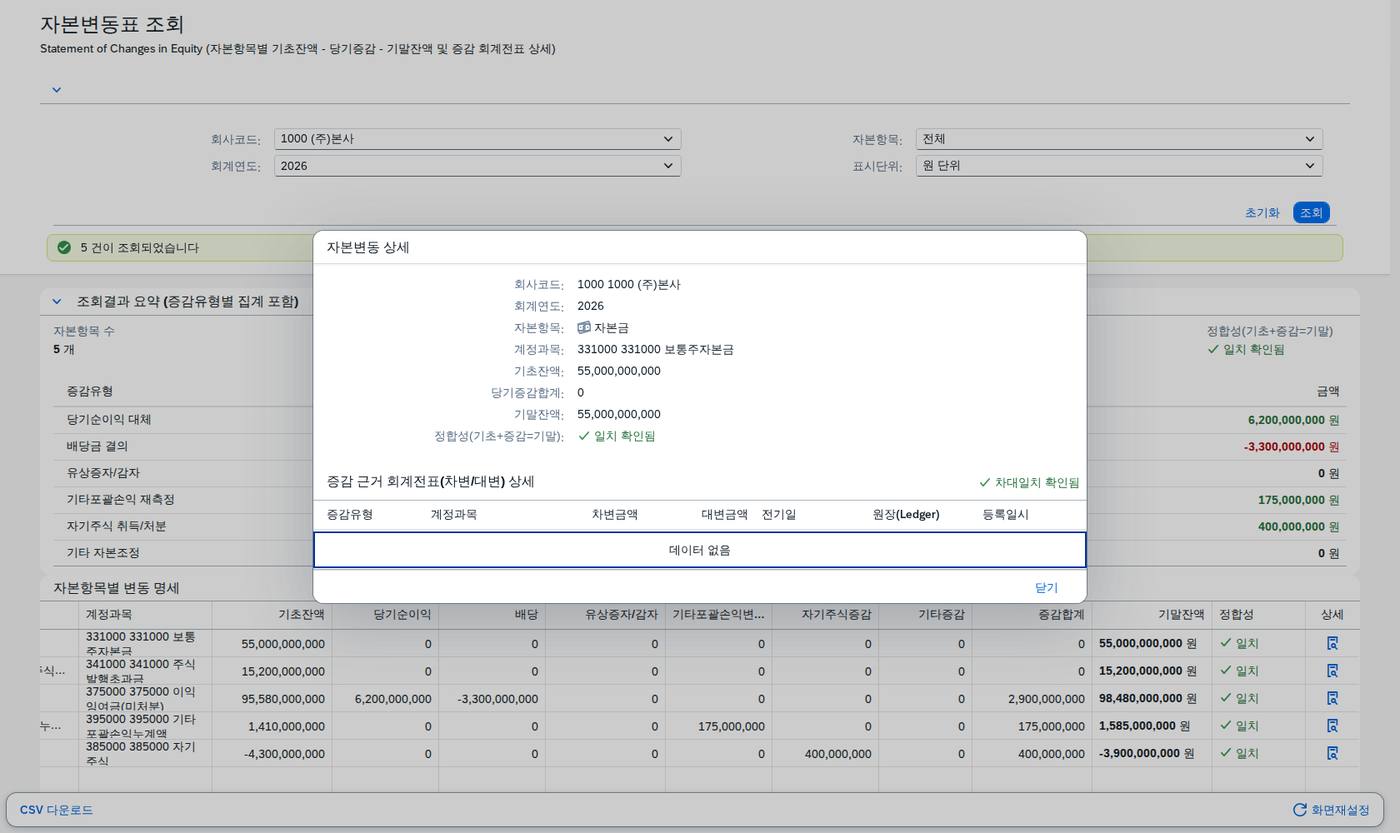Image resolution: width=1400 pixels, height=833 pixels.
Task: Open detail icon for 395000 기타포괄손익누계액 row
Action: tap(1332, 726)
